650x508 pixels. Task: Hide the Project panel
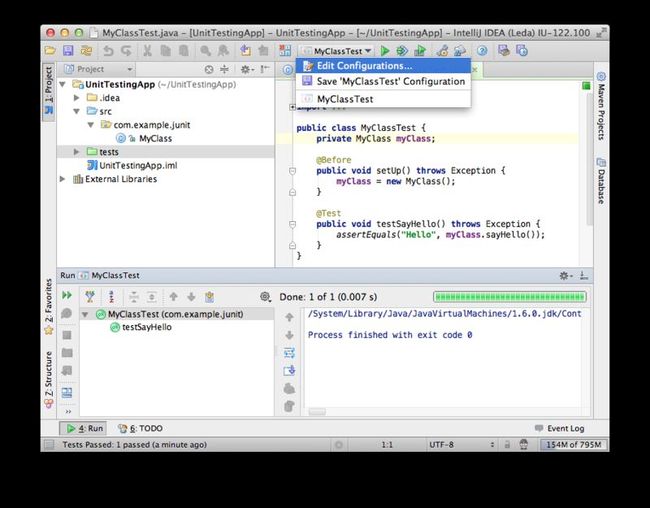click(264, 69)
